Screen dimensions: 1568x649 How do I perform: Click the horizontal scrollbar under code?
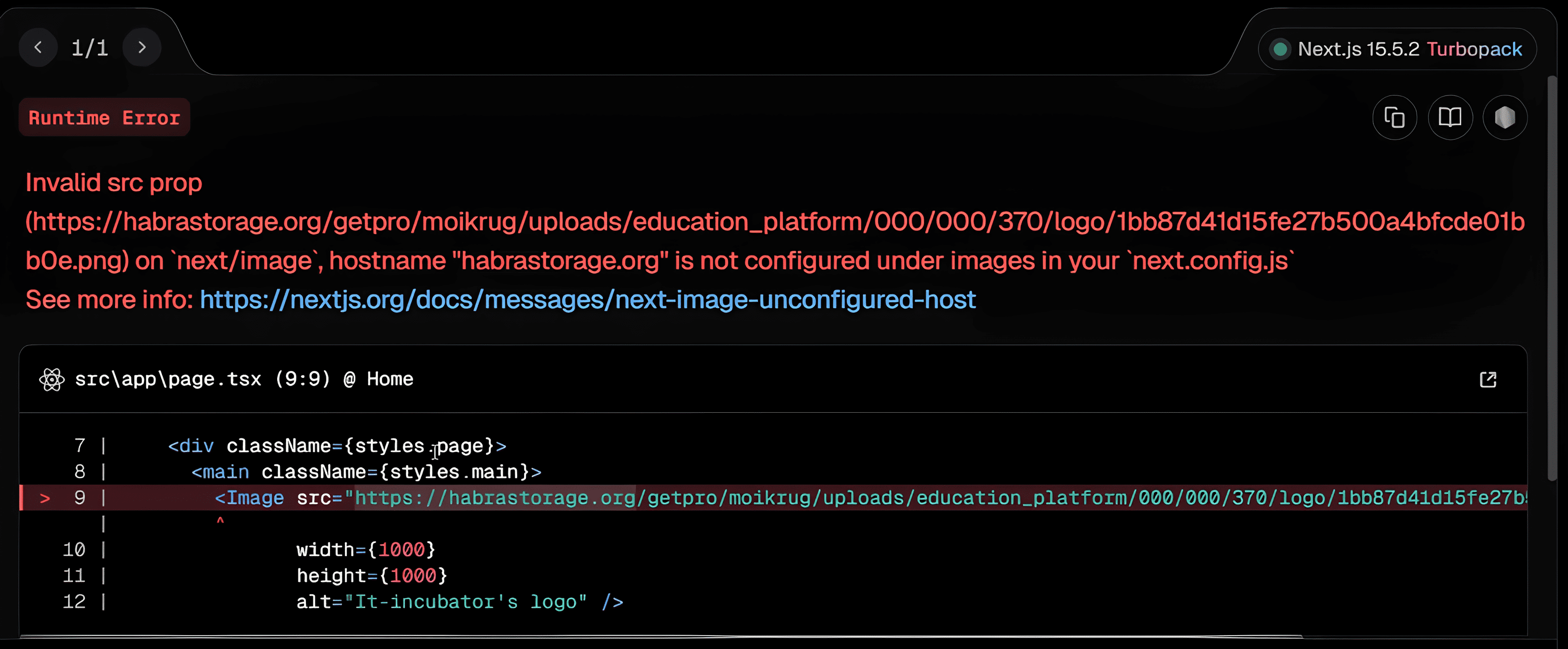(661, 637)
